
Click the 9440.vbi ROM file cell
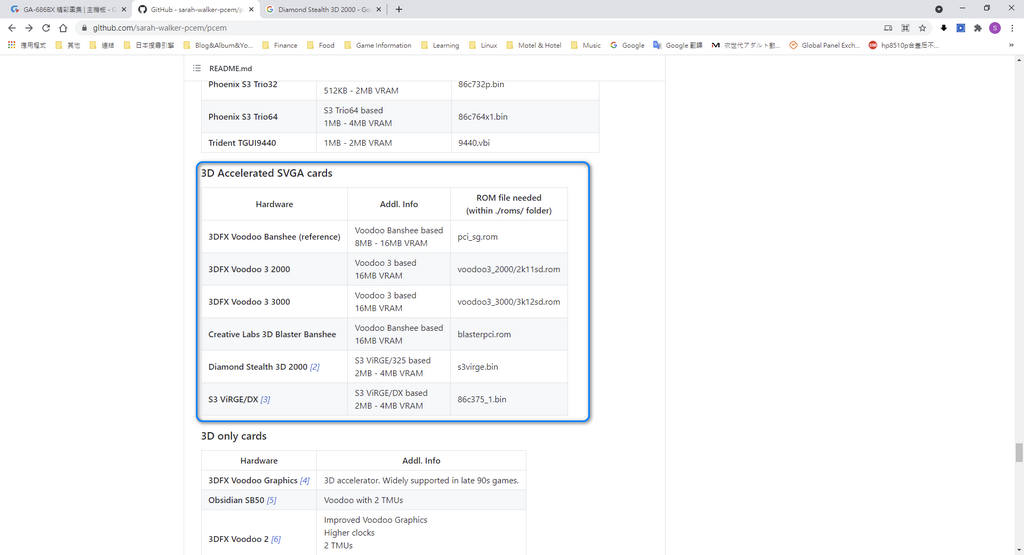click(525, 143)
